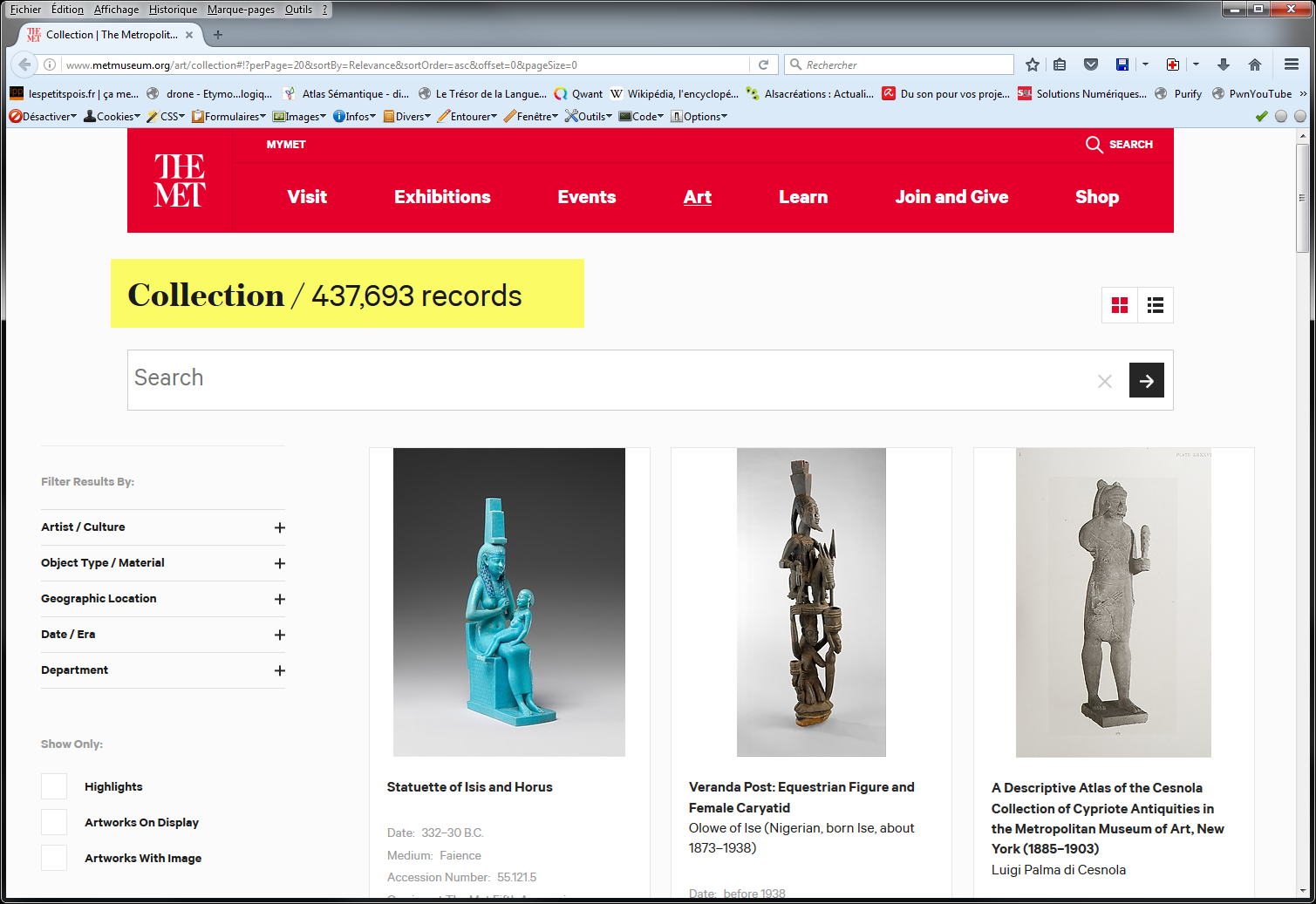Expand the Geographic Location filter

pos(279,599)
